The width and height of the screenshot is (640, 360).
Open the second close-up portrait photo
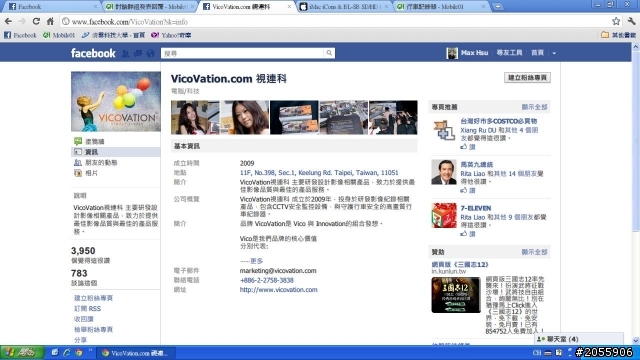(244, 118)
